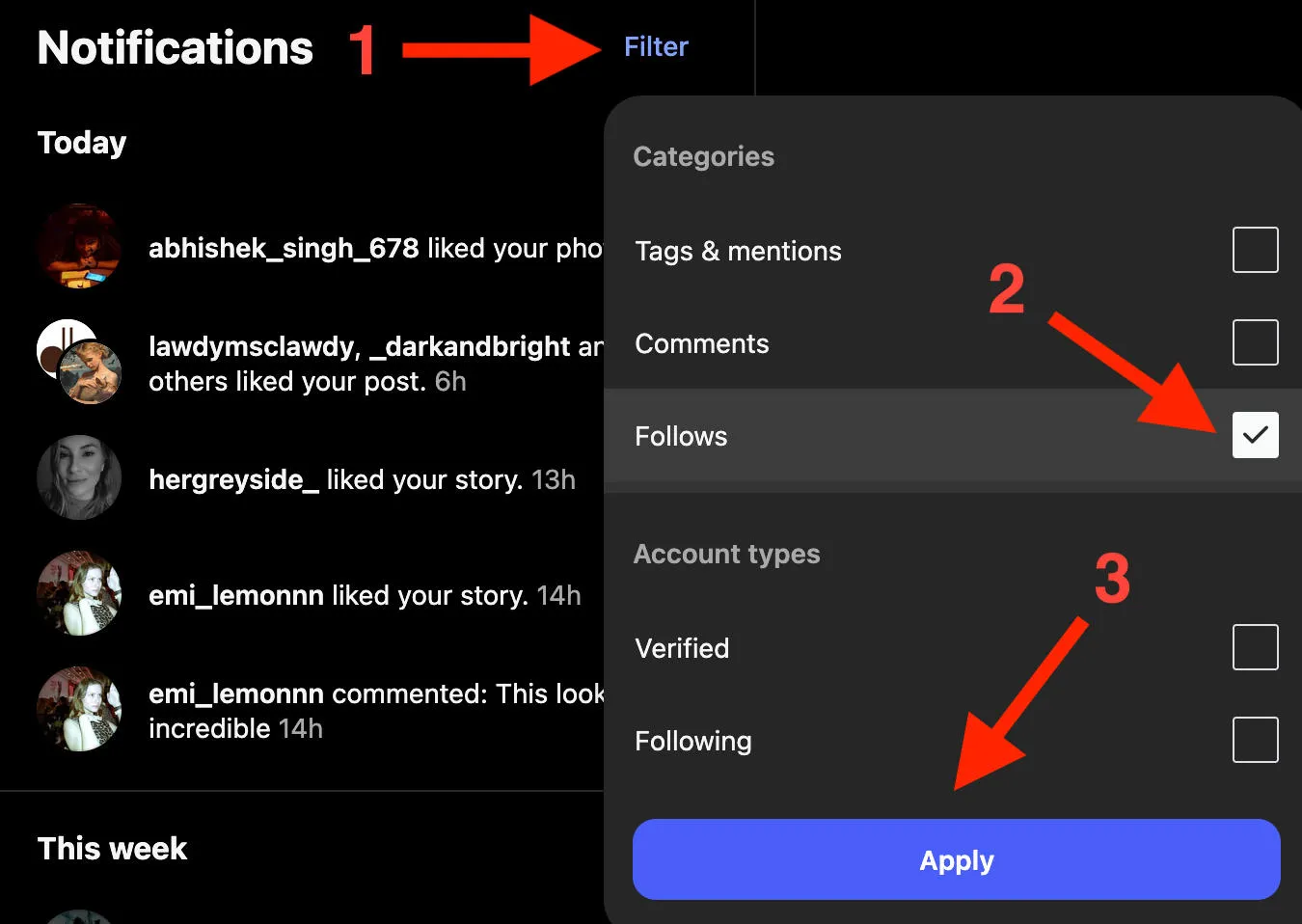Open emi_lemonnn commented notification text
This screenshot has height=924, width=1302.
[x=376, y=711]
